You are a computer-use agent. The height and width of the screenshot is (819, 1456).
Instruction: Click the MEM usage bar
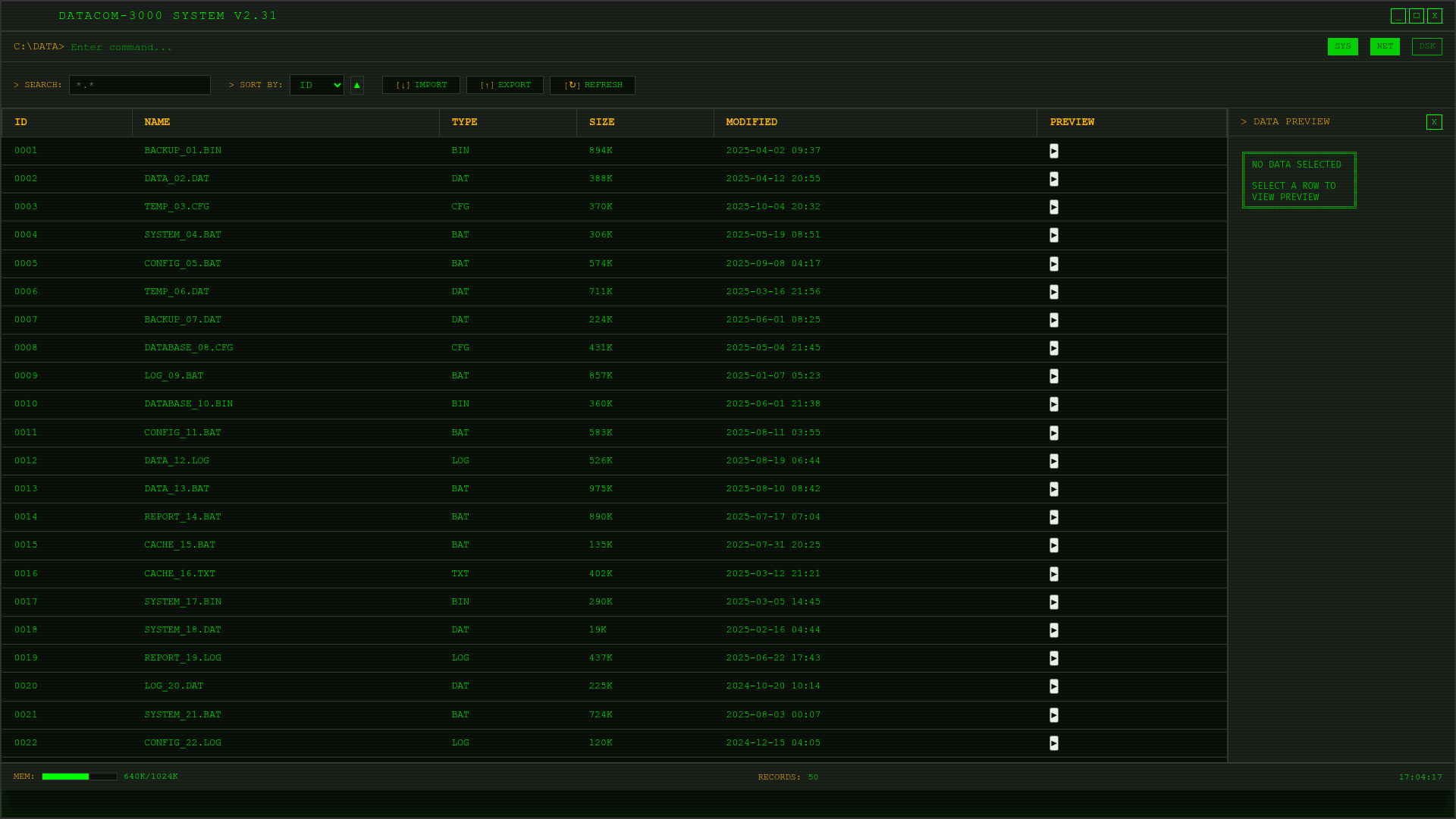[80, 777]
